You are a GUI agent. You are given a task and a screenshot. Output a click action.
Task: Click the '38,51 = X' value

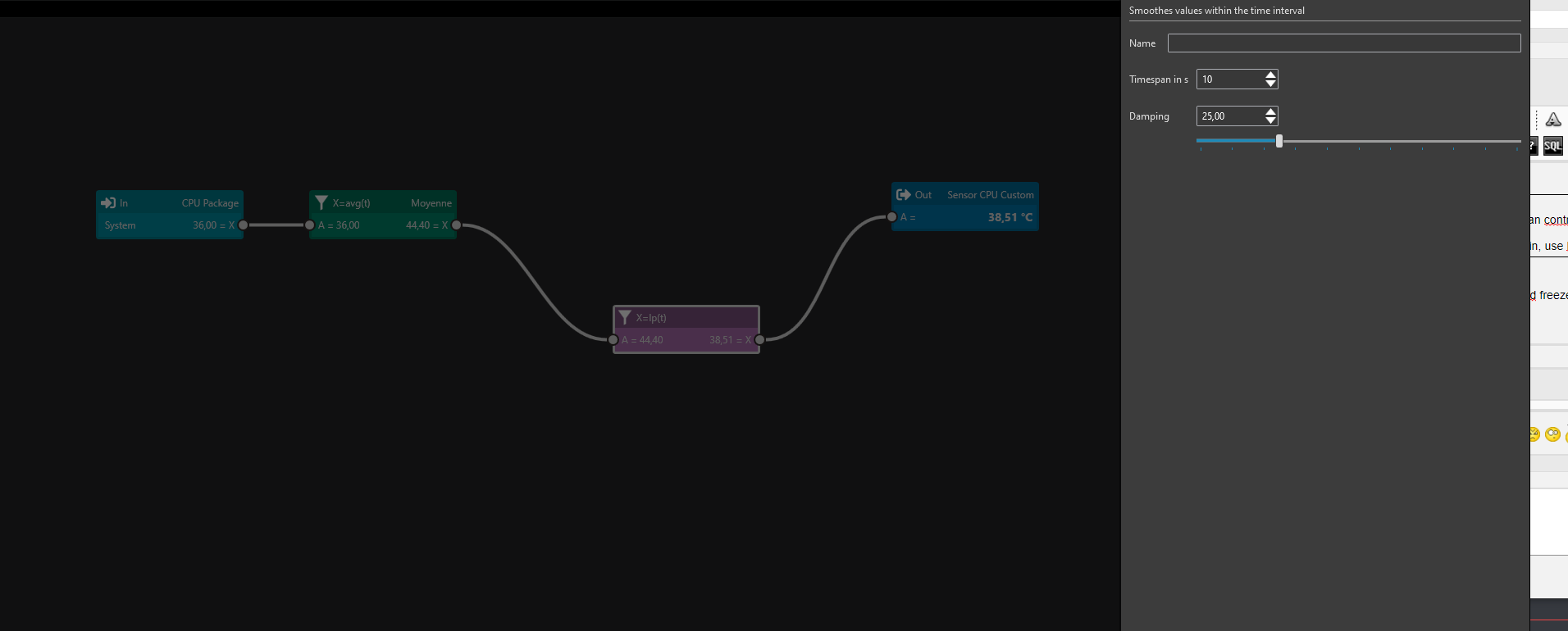coord(731,340)
